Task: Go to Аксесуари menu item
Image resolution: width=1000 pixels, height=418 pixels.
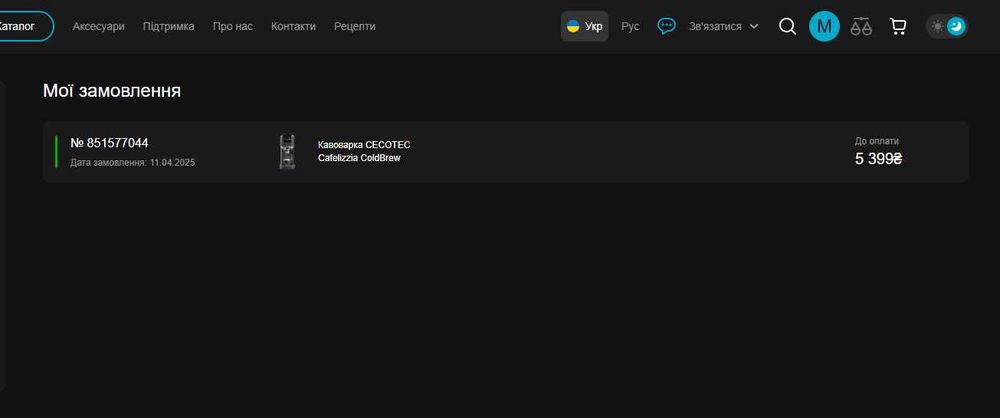Action: pyautogui.click(x=99, y=26)
